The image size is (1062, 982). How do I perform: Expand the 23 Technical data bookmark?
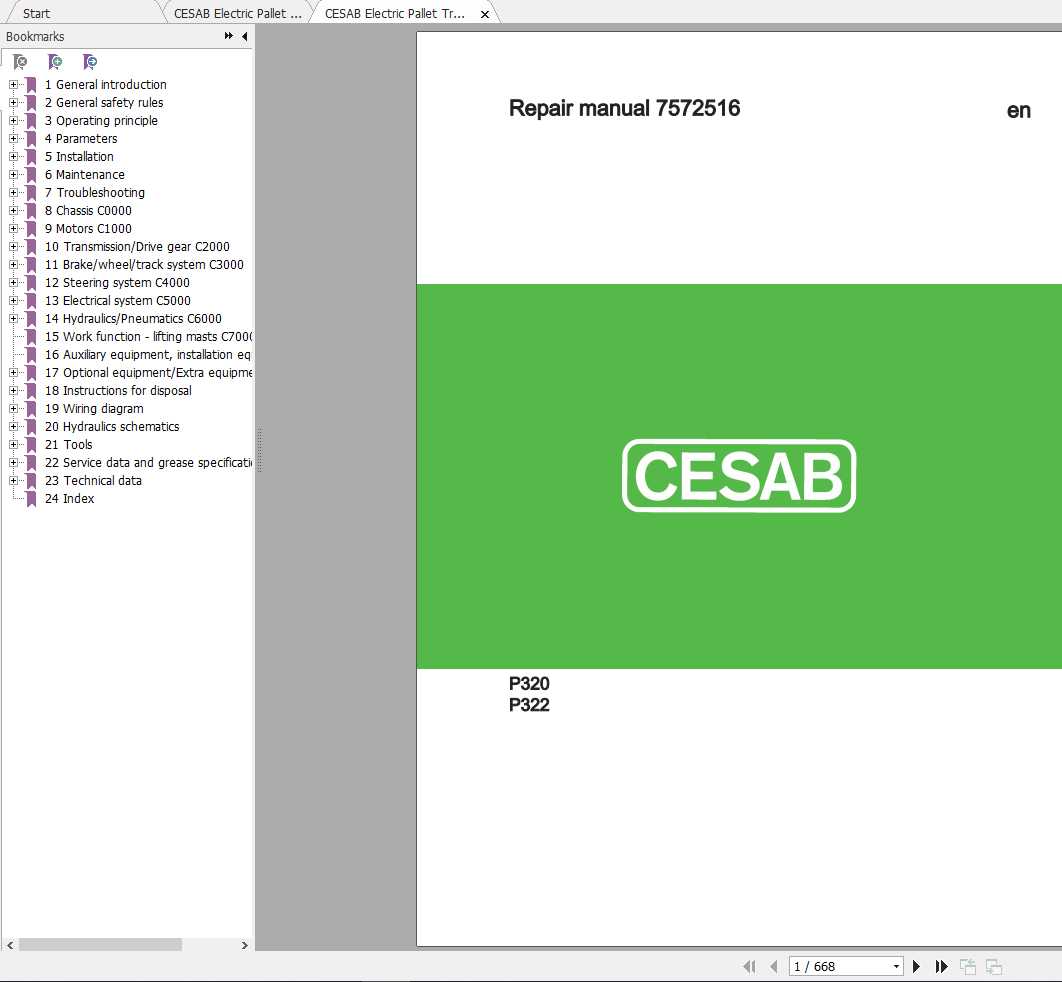click(14, 481)
